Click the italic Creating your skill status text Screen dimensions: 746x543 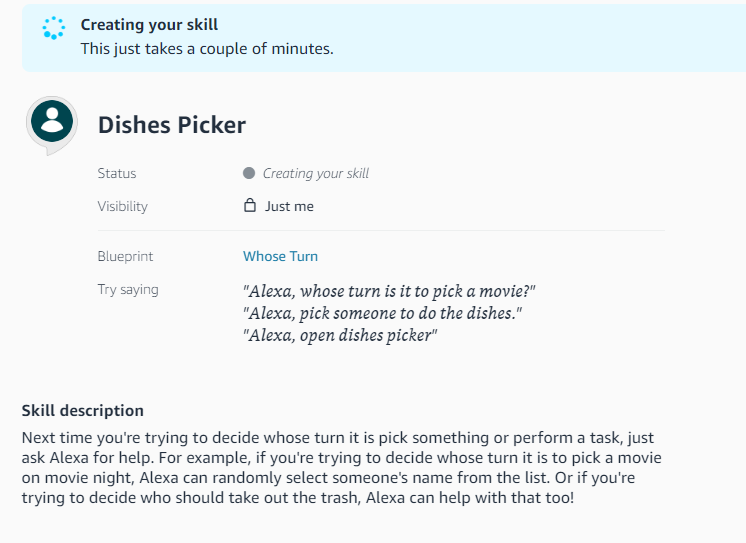point(316,173)
